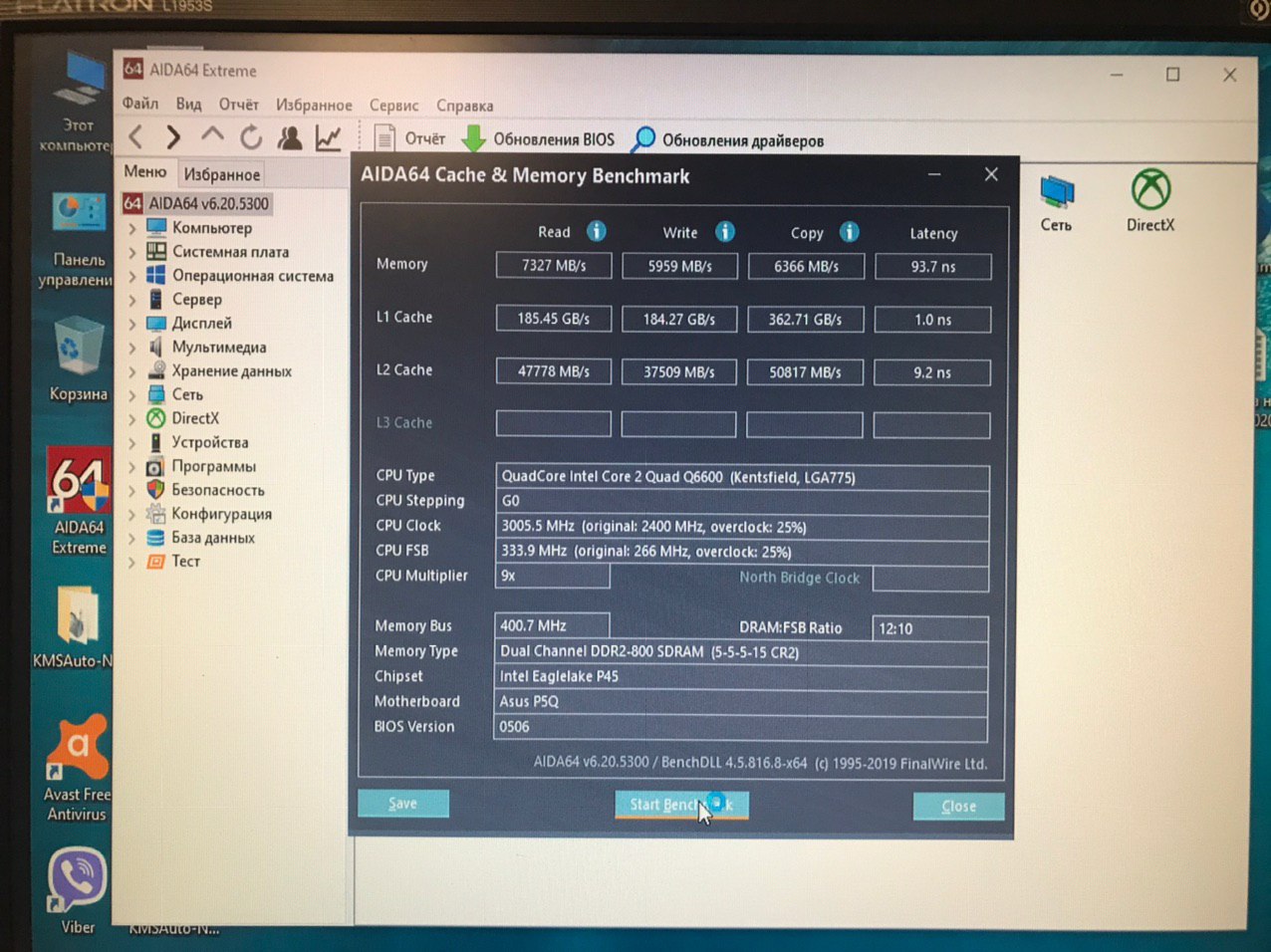Open the Отчёт menu in menu bar
The image size is (1271, 952).
click(238, 105)
